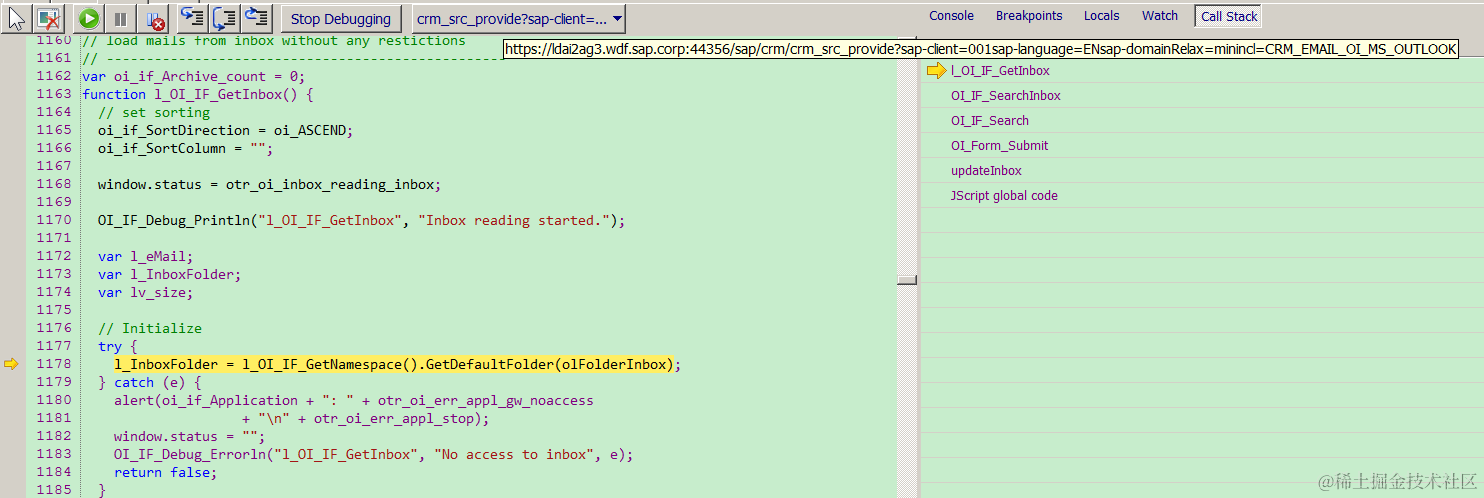Screen dimensions: 1484x498
Task: Click the highlighted l_InboxFolder assignment line
Action: [x=397, y=364]
